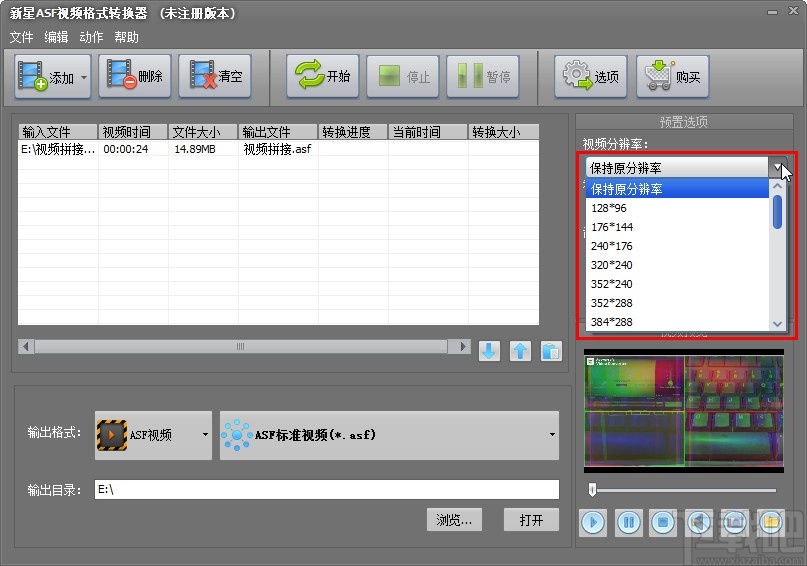The width and height of the screenshot is (807, 566).
Task: Open the 选项 (options) gear button
Action: pos(590,77)
